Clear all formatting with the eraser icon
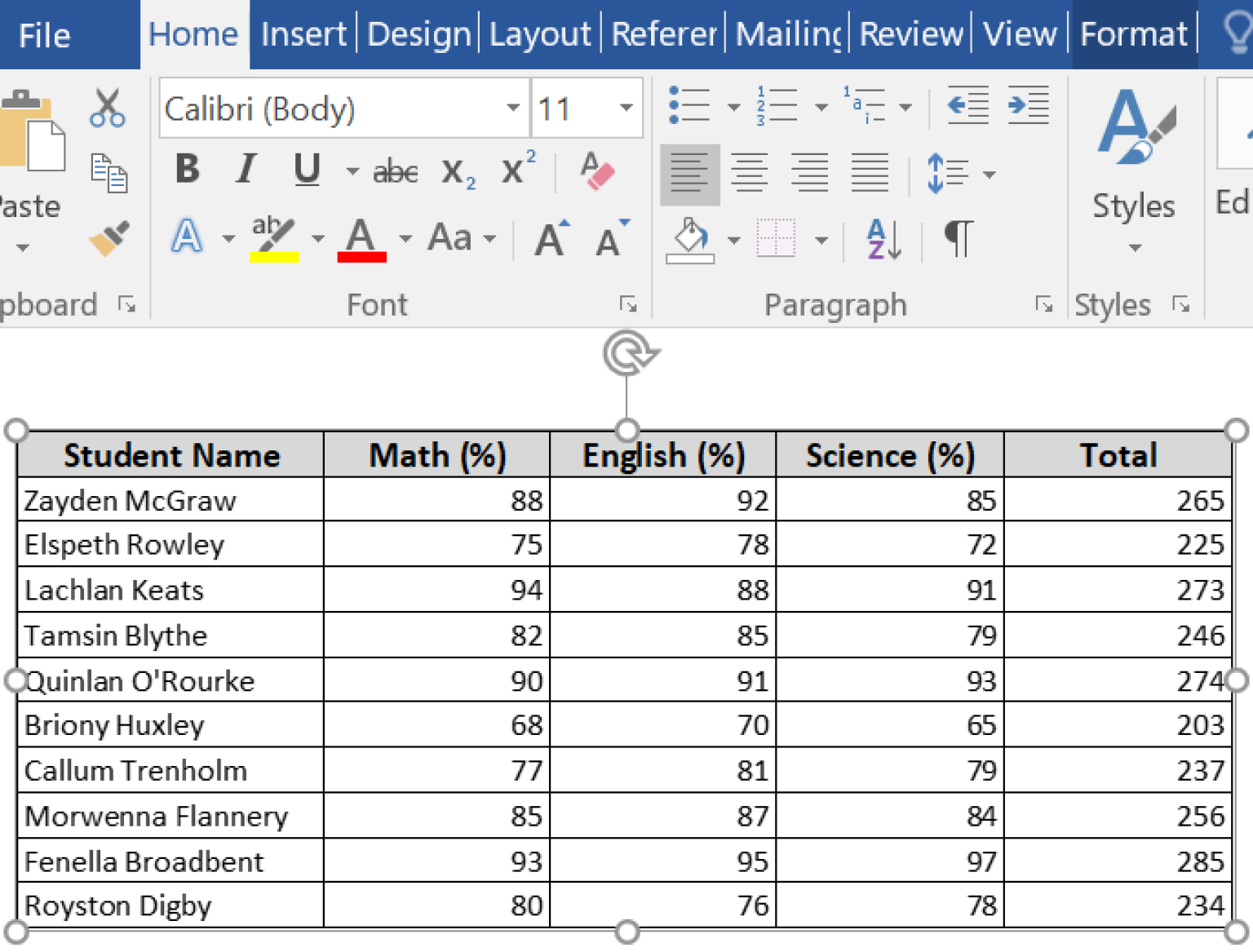Viewport: 1253px width, 952px height. click(598, 171)
